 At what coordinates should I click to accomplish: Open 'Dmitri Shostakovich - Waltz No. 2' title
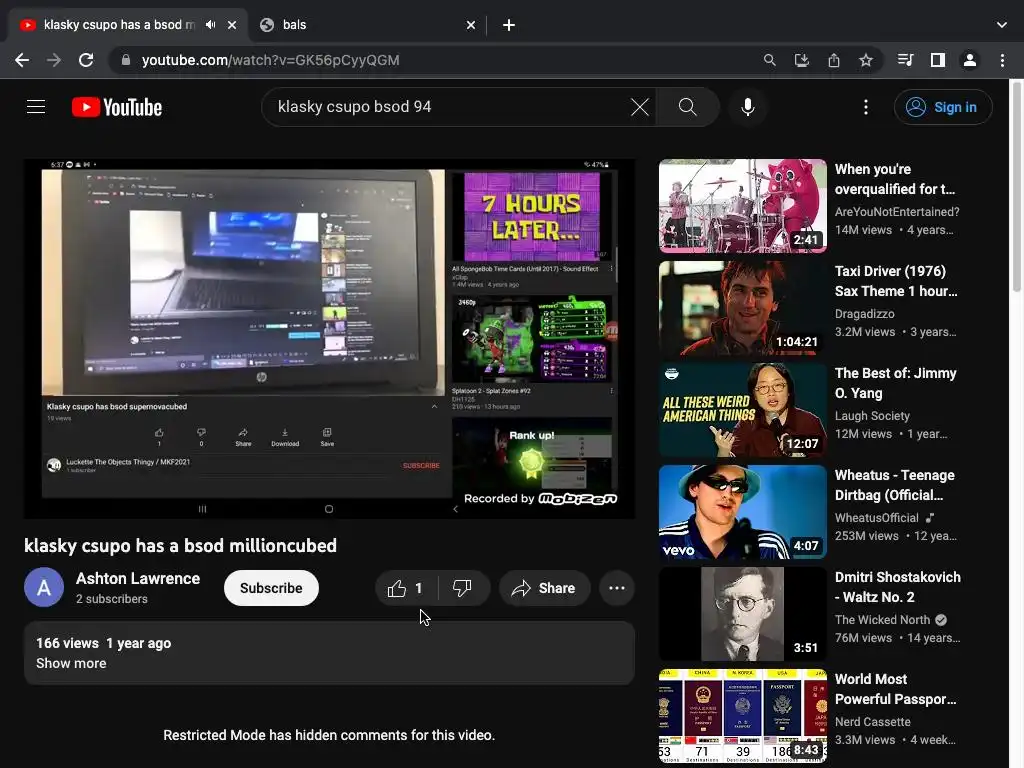[x=897, y=586]
